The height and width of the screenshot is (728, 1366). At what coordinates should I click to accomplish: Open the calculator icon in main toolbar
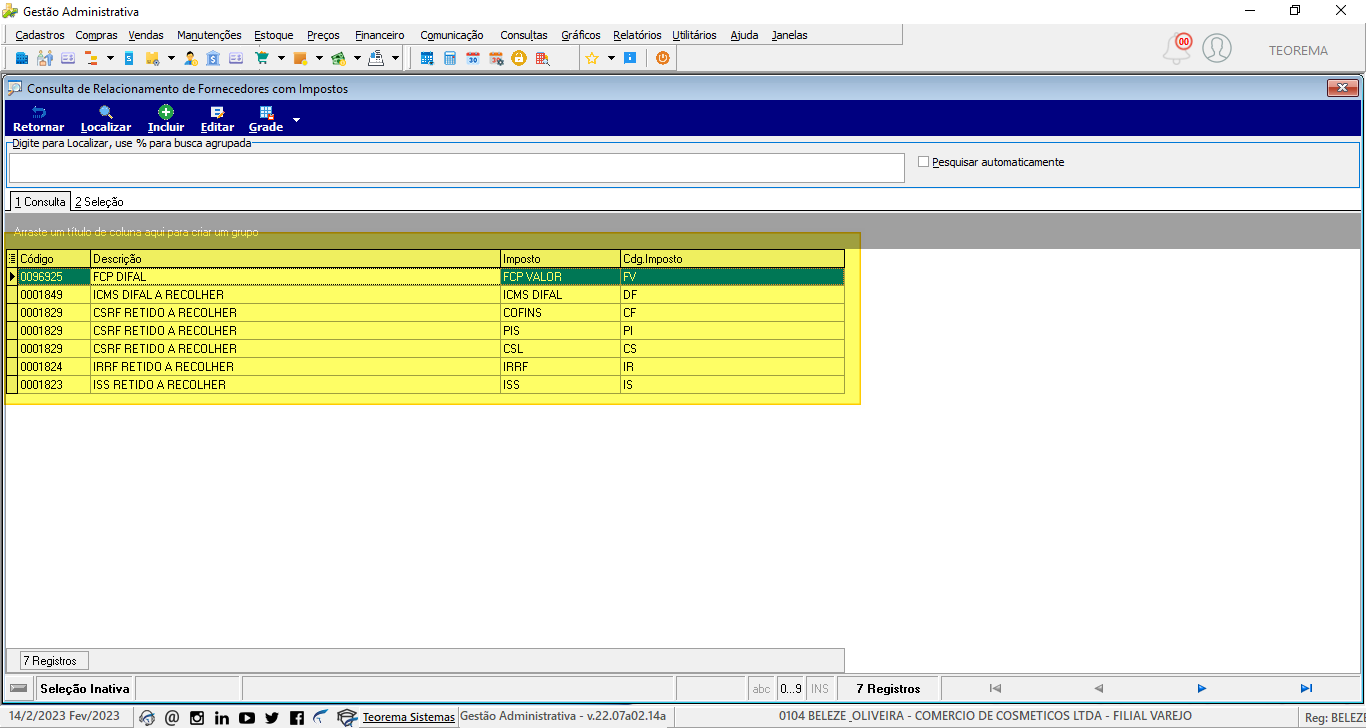click(450, 58)
